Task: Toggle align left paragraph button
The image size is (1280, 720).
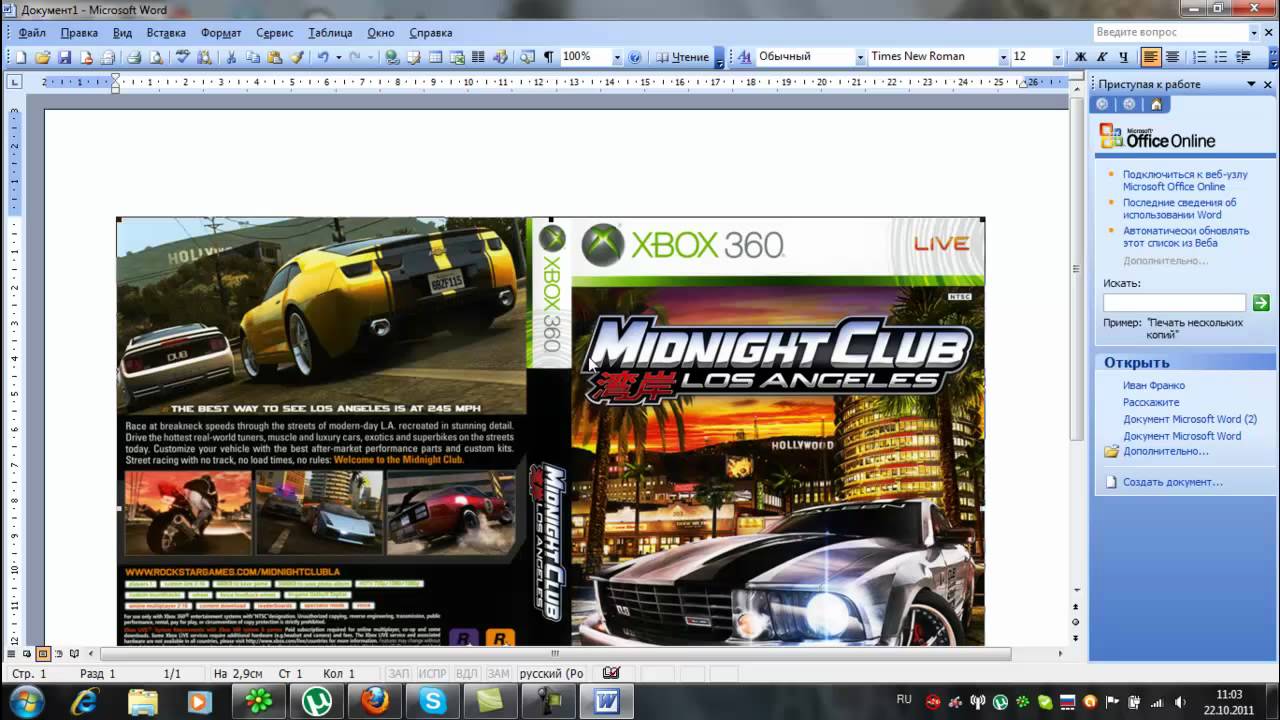Action: point(1151,57)
